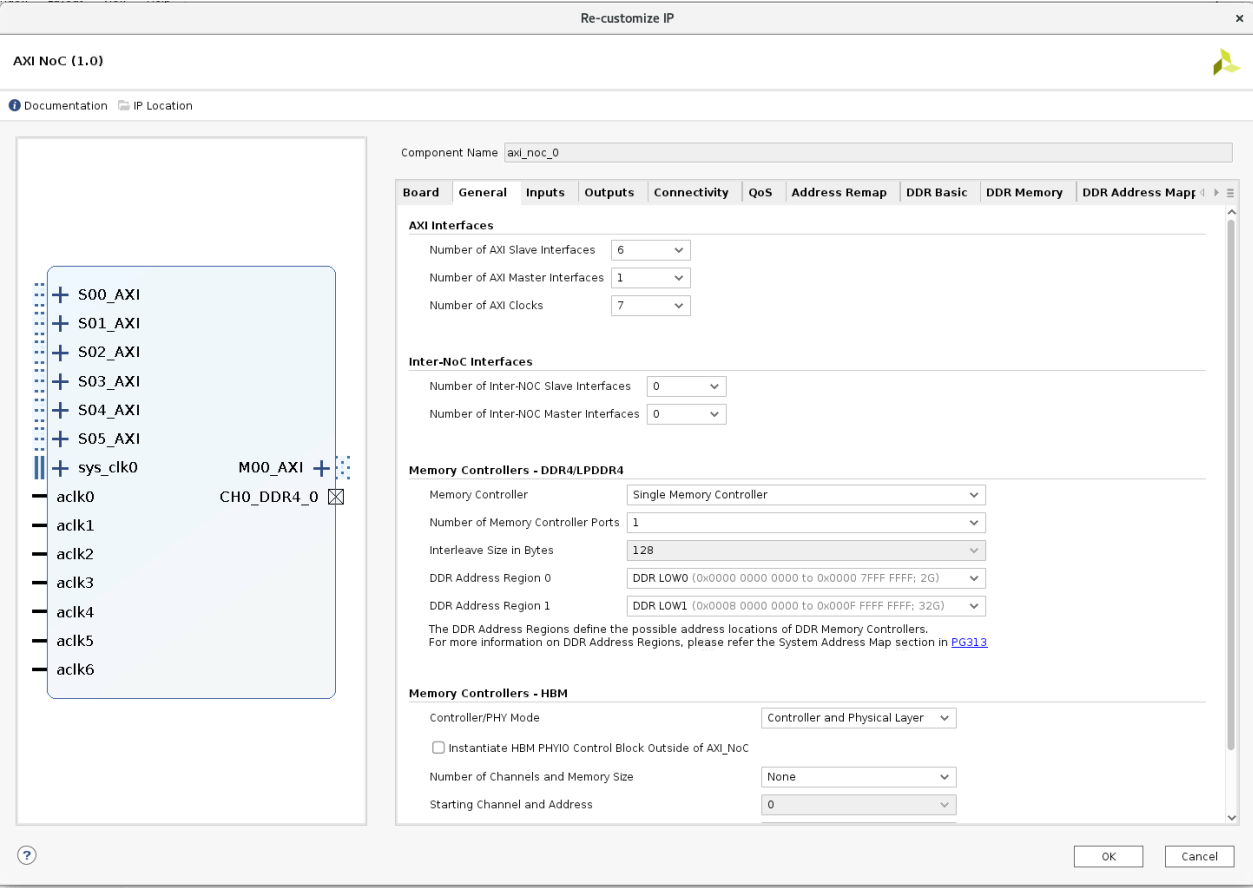Switch to the DDR Basic tab
Viewport: 1253px width, 888px height.
[x=936, y=193]
